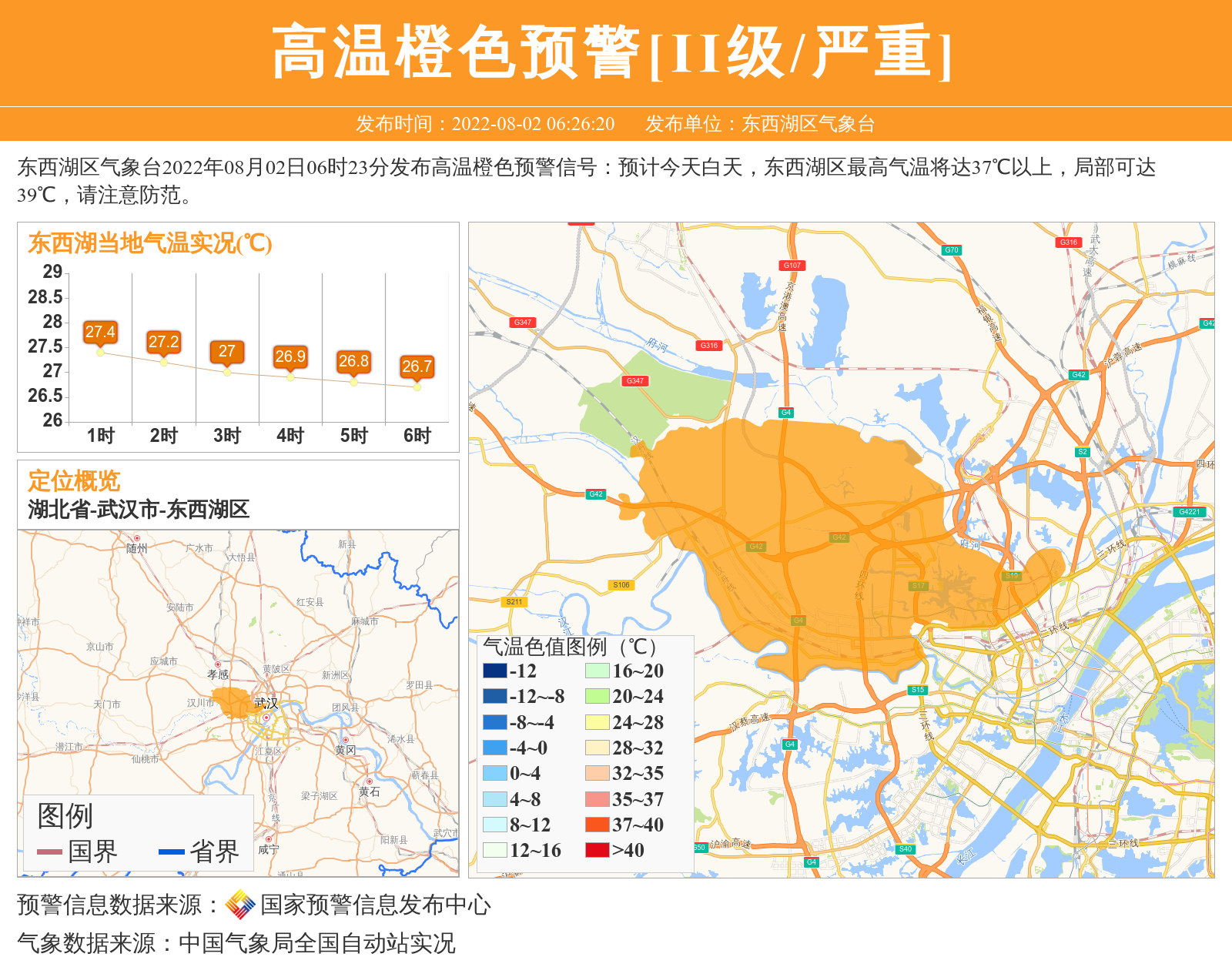The height and width of the screenshot is (967, 1232).
Task: Click the red >40 legend color swatch
Action: tap(598, 850)
